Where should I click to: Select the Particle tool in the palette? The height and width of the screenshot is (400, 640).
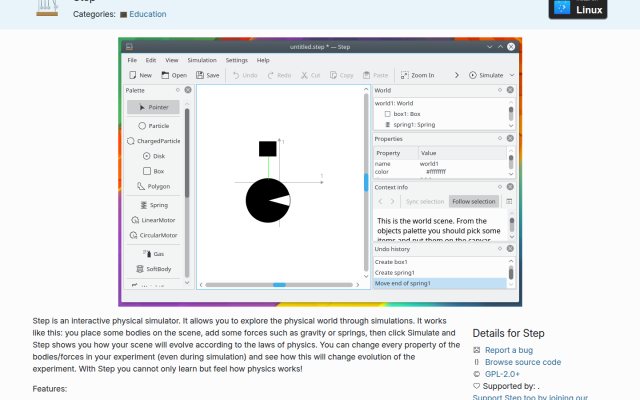point(153,126)
